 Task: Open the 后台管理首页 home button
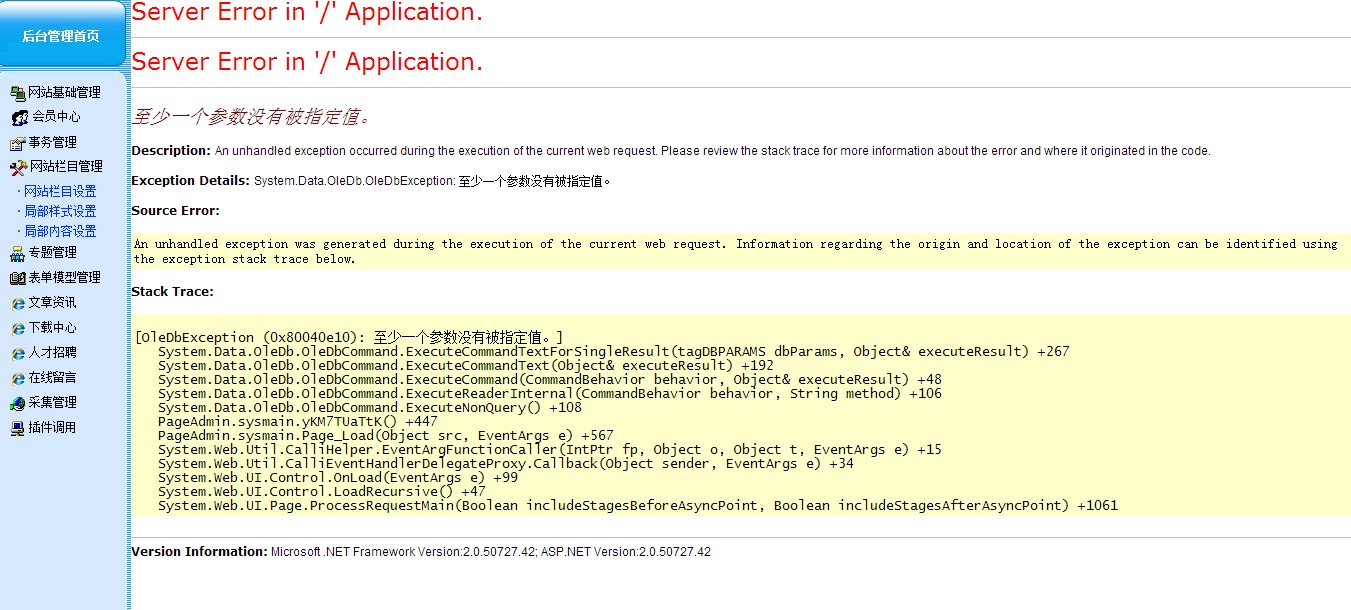(x=61, y=36)
